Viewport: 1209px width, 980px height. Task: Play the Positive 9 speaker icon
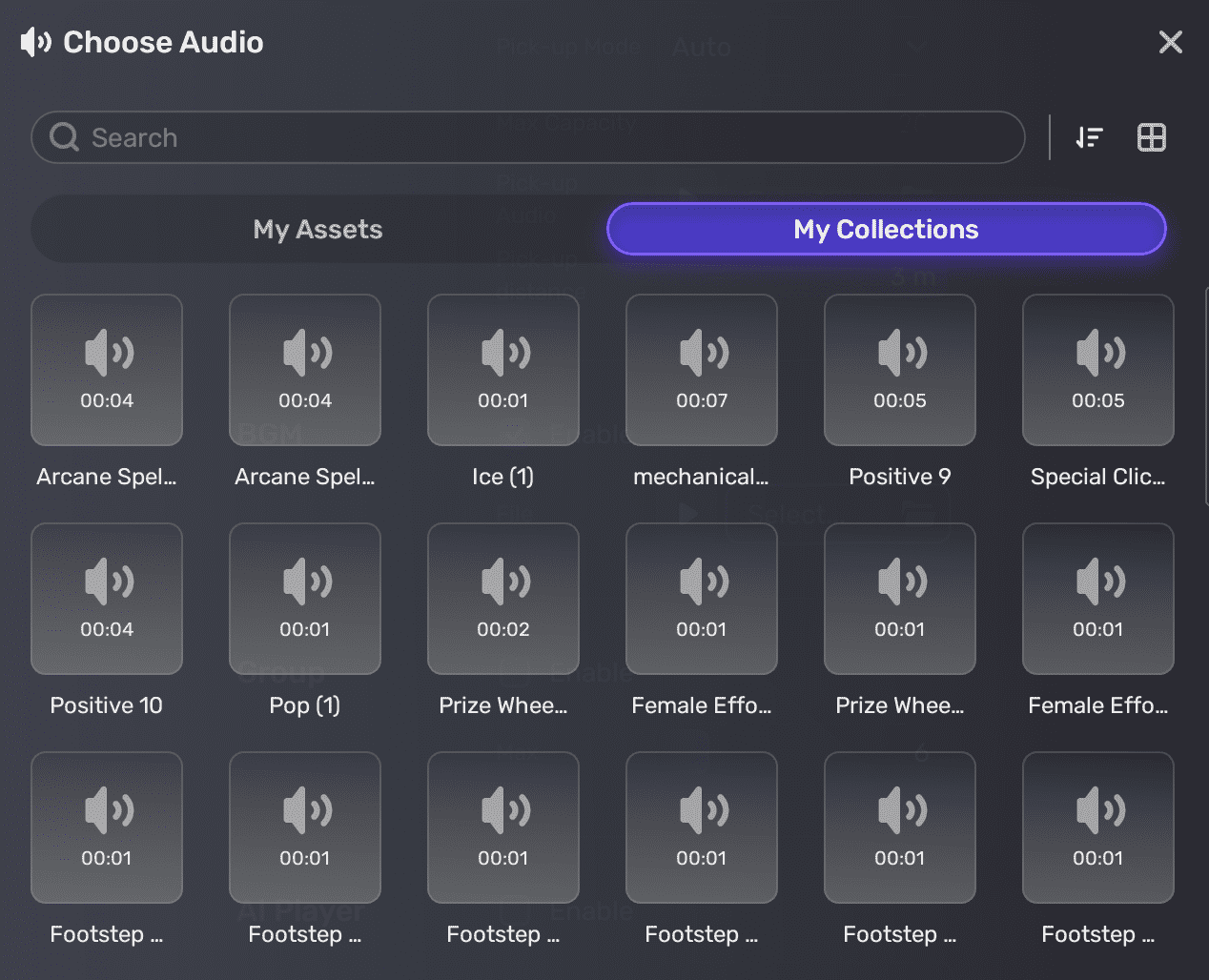899,353
